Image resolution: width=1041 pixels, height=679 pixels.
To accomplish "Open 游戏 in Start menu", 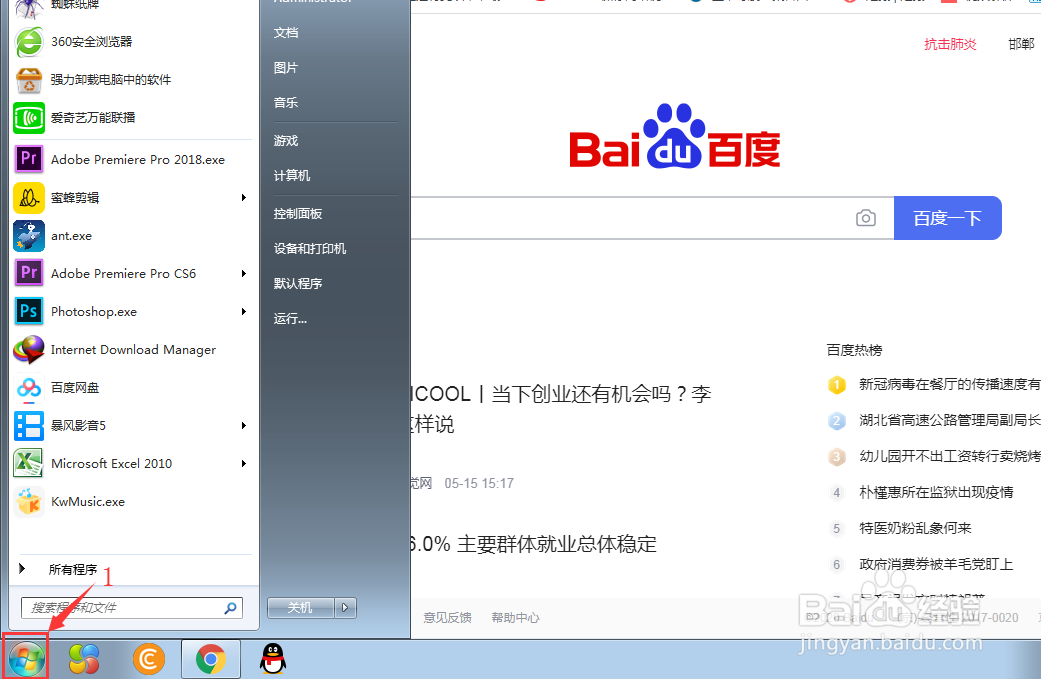I will coord(286,141).
